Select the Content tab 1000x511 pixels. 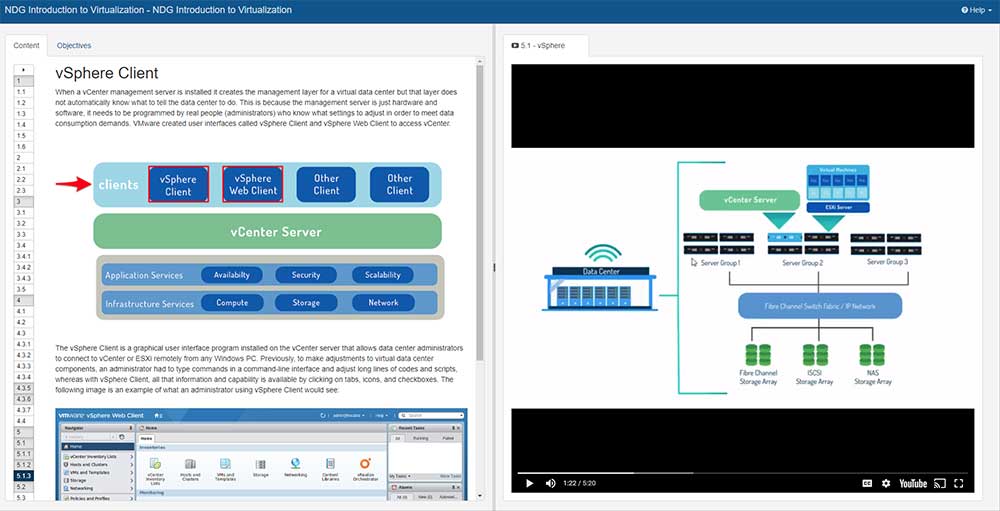point(26,45)
